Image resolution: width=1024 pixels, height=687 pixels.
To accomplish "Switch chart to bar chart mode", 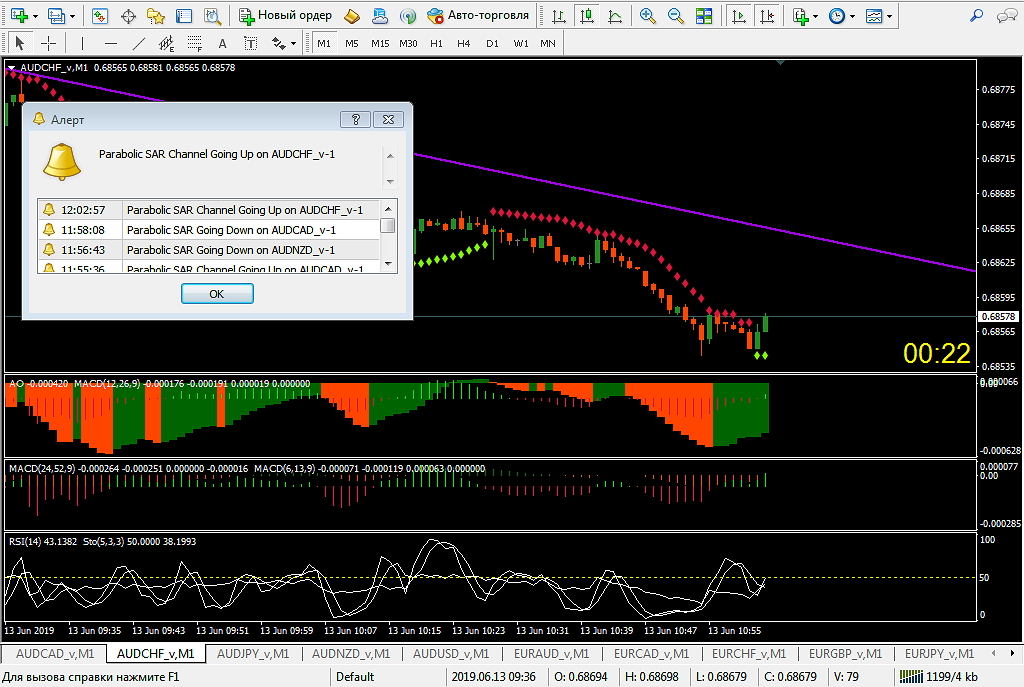I will (558, 16).
